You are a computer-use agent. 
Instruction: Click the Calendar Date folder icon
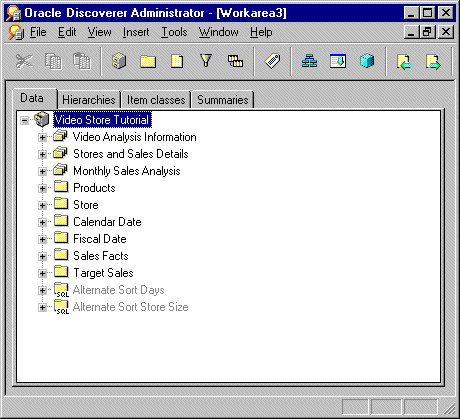coord(61,221)
